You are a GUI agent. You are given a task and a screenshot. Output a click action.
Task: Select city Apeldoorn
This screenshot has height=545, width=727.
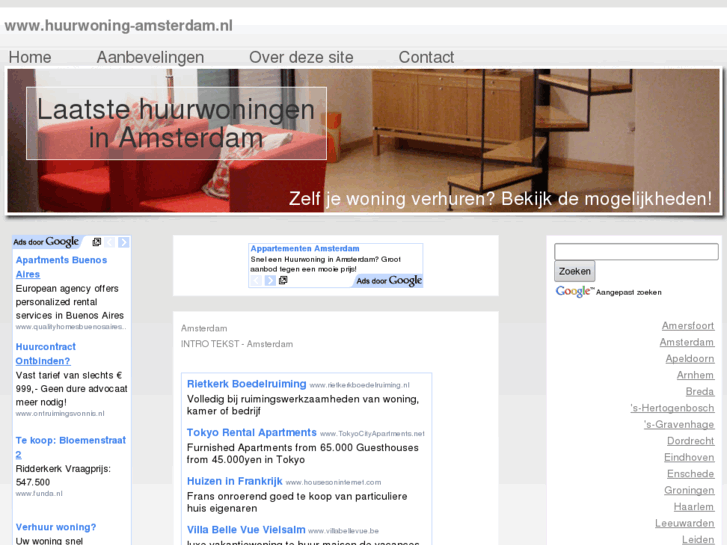pos(690,359)
